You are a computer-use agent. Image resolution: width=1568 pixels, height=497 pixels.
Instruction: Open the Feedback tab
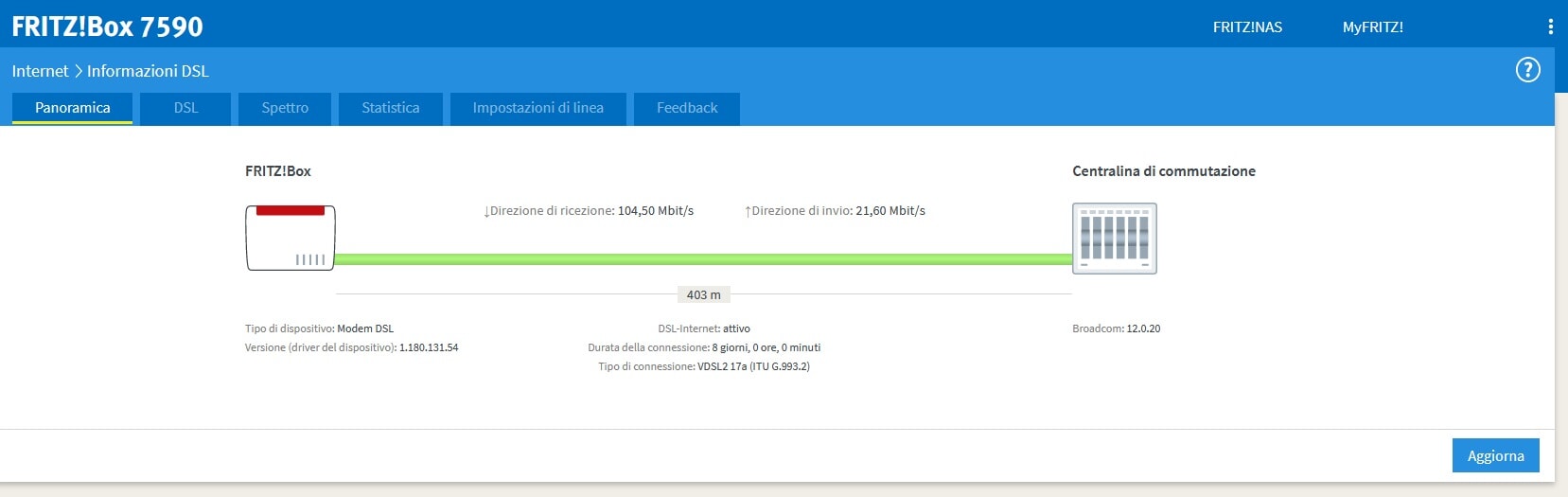pos(687,108)
